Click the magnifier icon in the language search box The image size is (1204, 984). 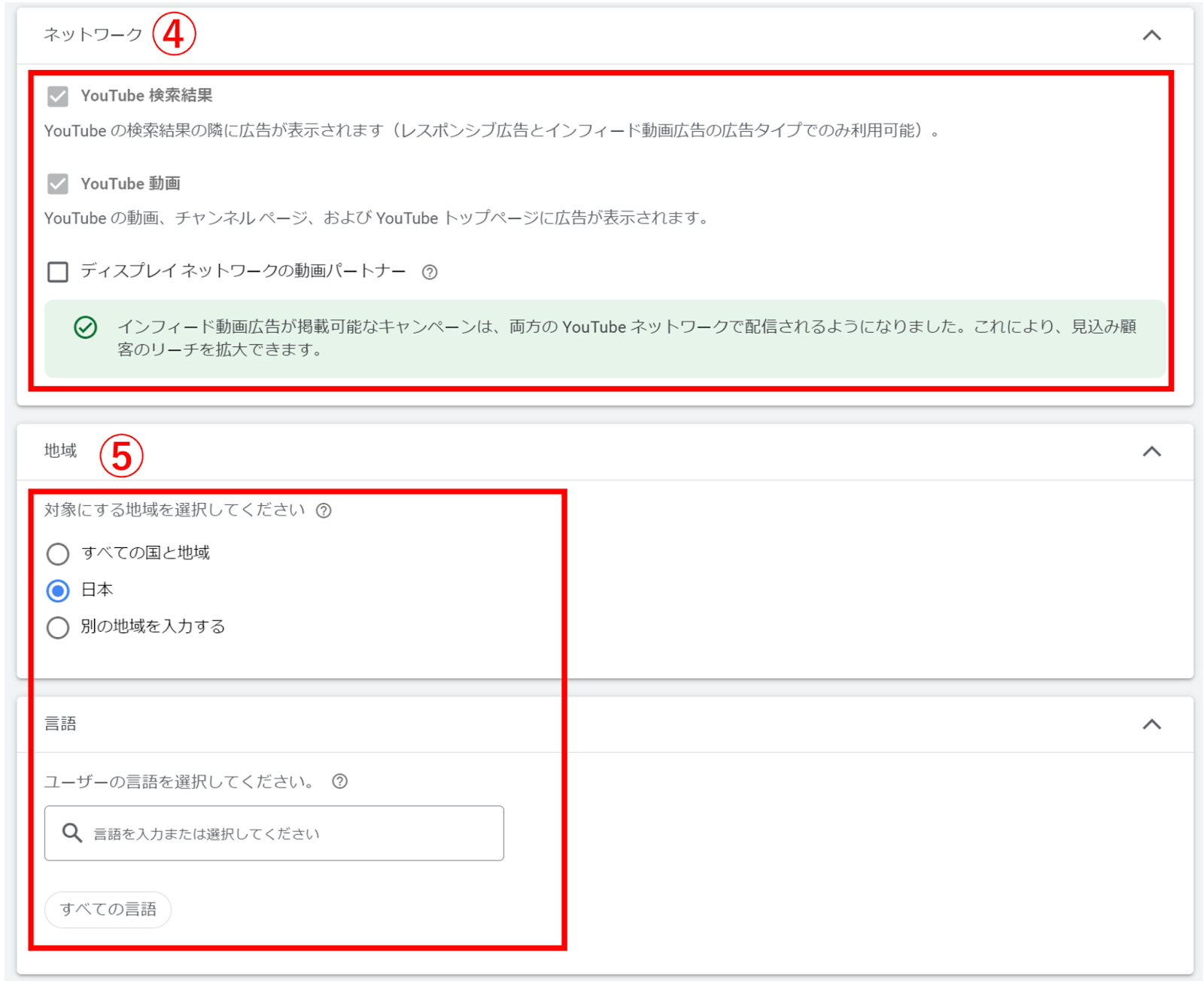72,833
